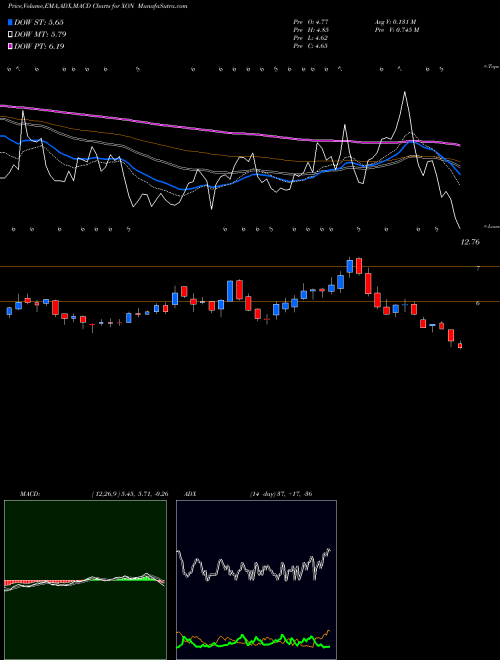Select the 'DOW PT: 6.19' label
This screenshot has height=660, width=500.
coord(39,46)
